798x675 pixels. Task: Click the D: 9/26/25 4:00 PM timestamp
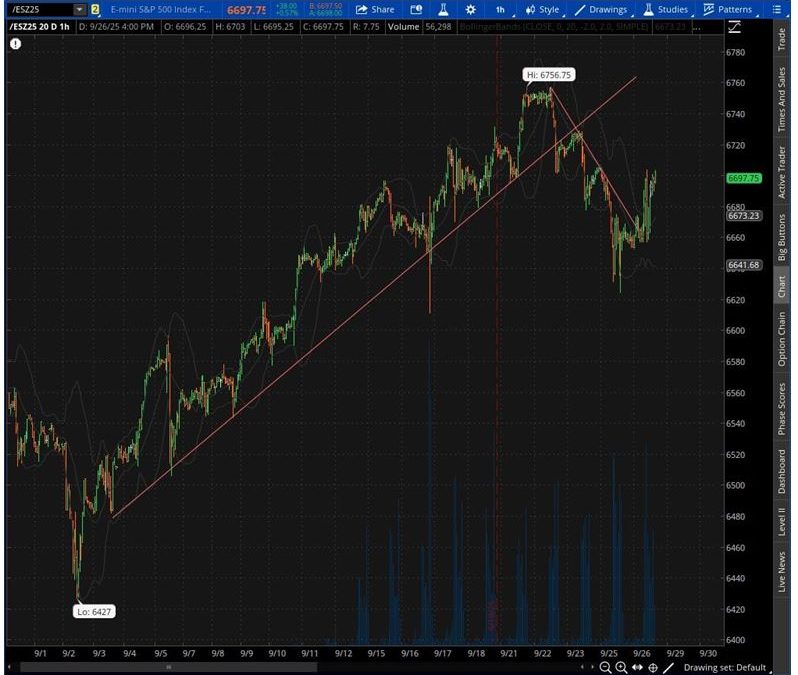(x=116, y=27)
